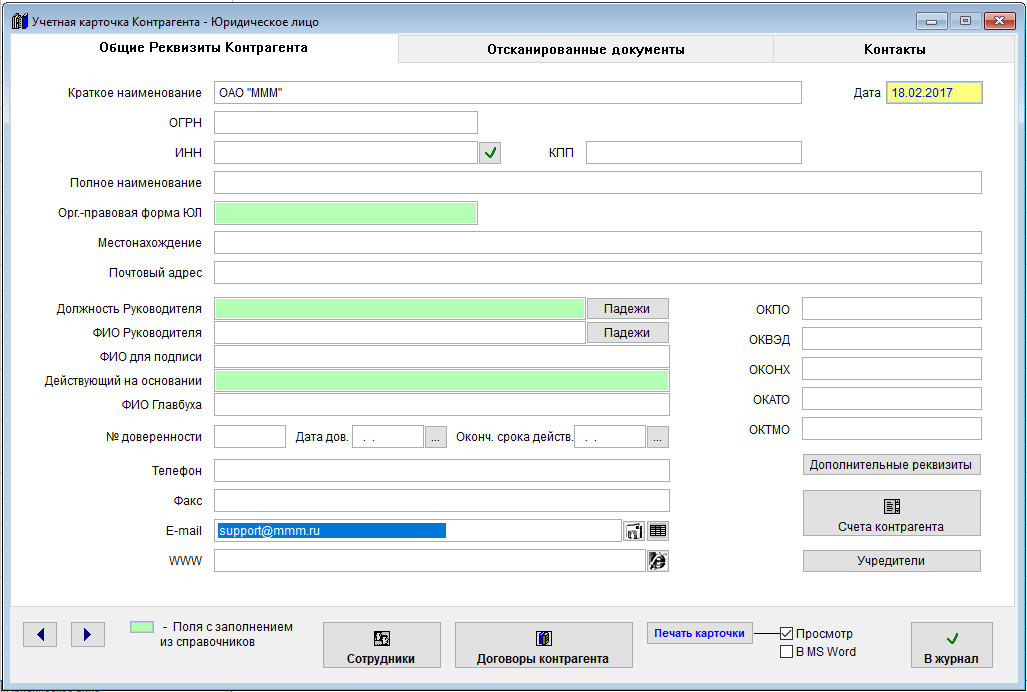Open Договоры контрагента contracts
1027x692 pixels.
pyautogui.click(x=544, y=645)
